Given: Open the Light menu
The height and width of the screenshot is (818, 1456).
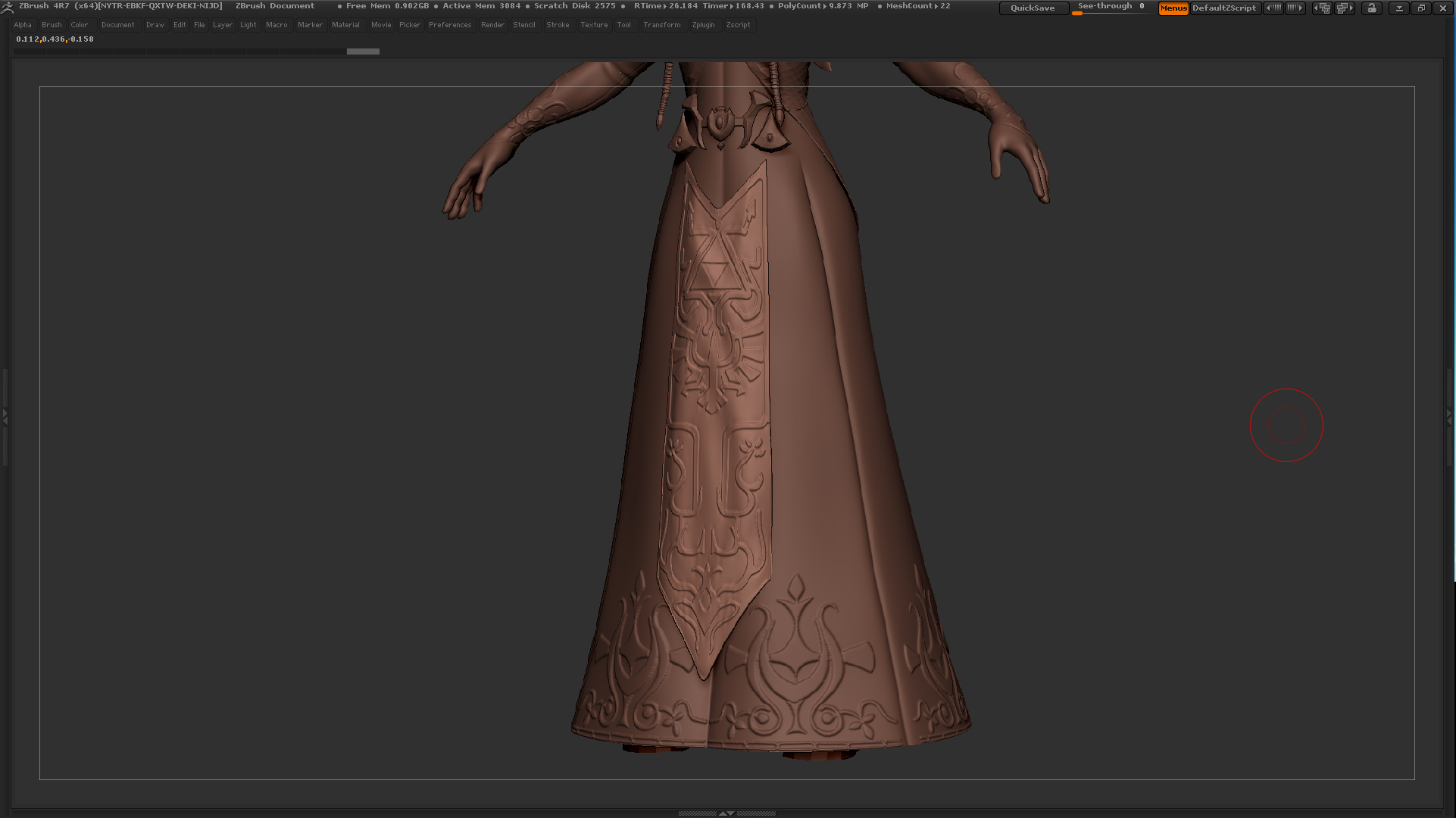Looking at the screenshot, I should [x=248, y=25].
